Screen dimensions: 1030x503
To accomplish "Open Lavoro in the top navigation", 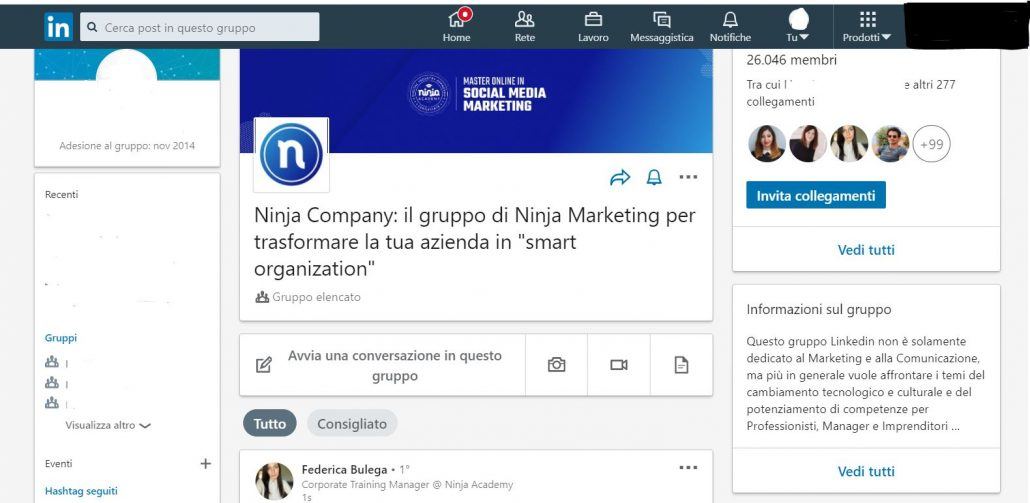I will point(593,26).
